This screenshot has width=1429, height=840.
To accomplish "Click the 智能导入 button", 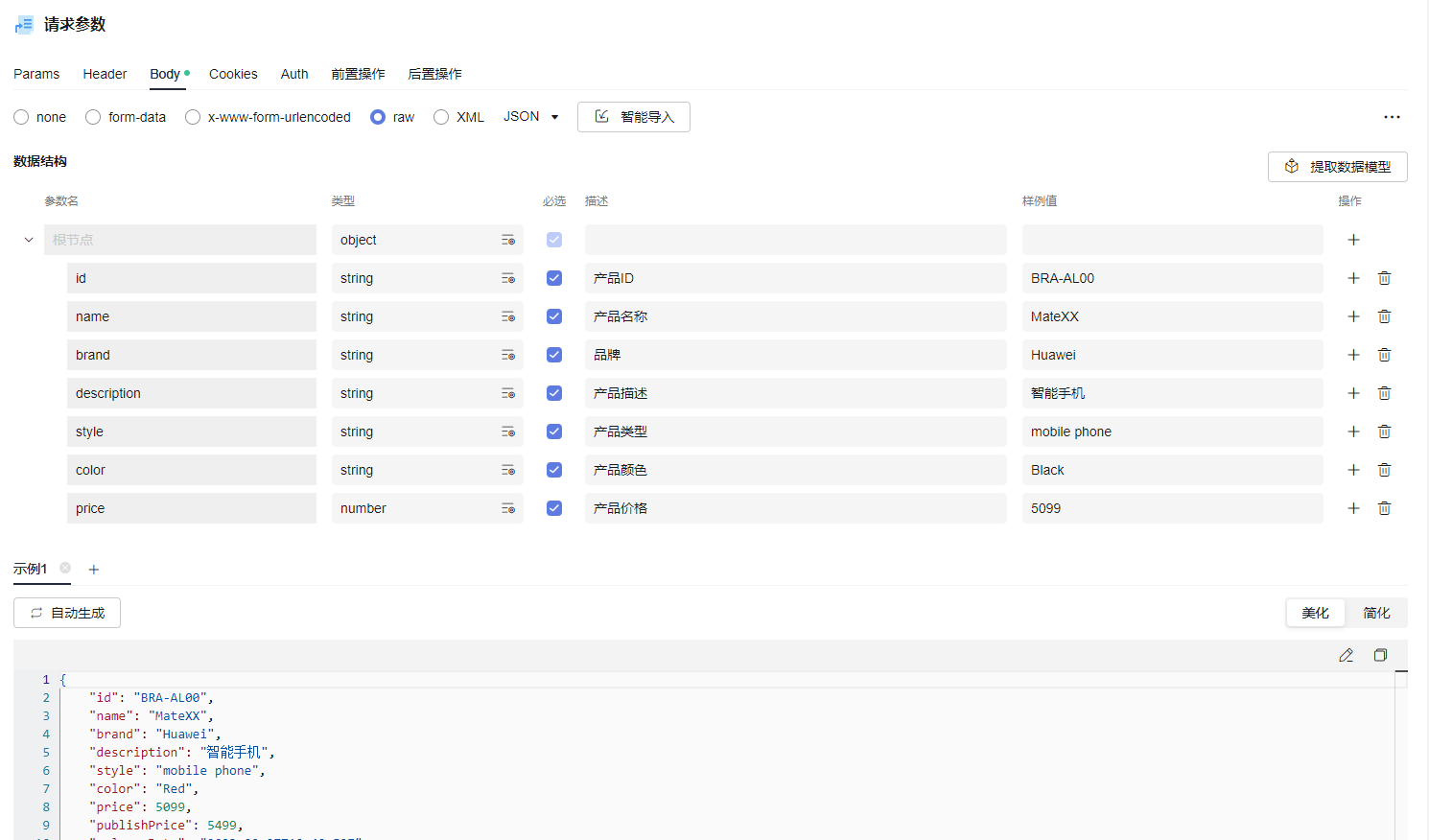I will (x=633, y=117).
